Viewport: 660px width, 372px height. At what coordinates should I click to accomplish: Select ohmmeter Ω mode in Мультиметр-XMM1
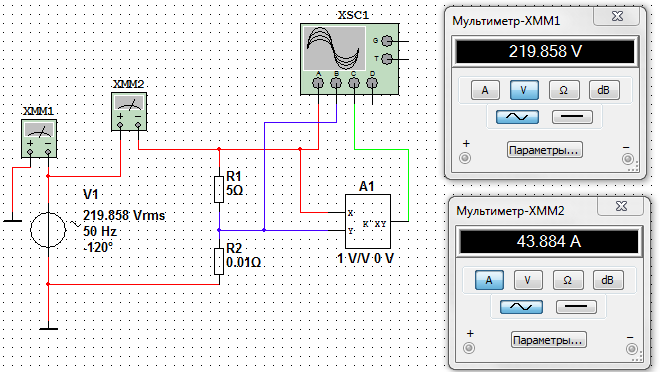(564, 90)
